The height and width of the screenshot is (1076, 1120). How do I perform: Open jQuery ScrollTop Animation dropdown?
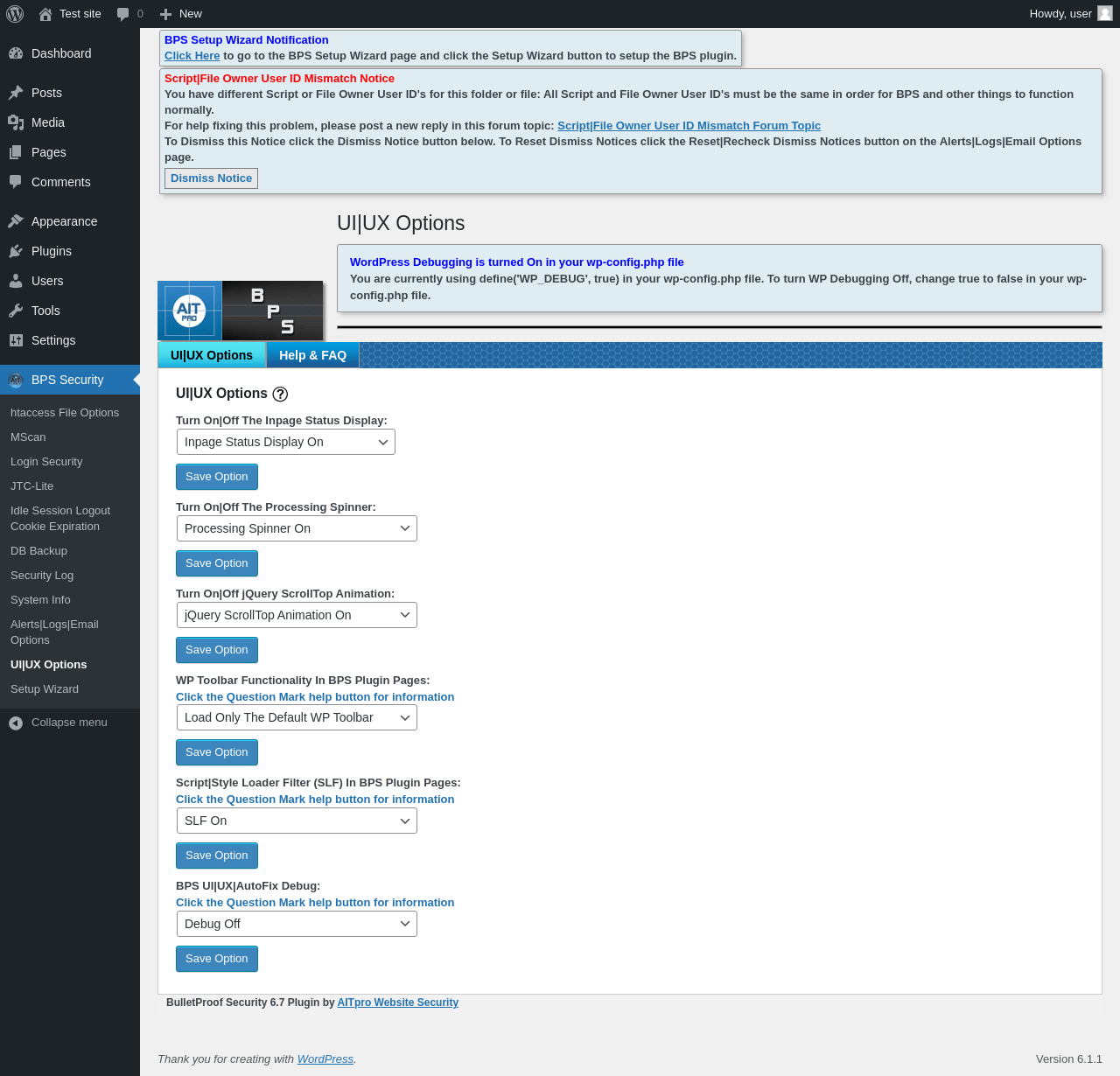297,615
